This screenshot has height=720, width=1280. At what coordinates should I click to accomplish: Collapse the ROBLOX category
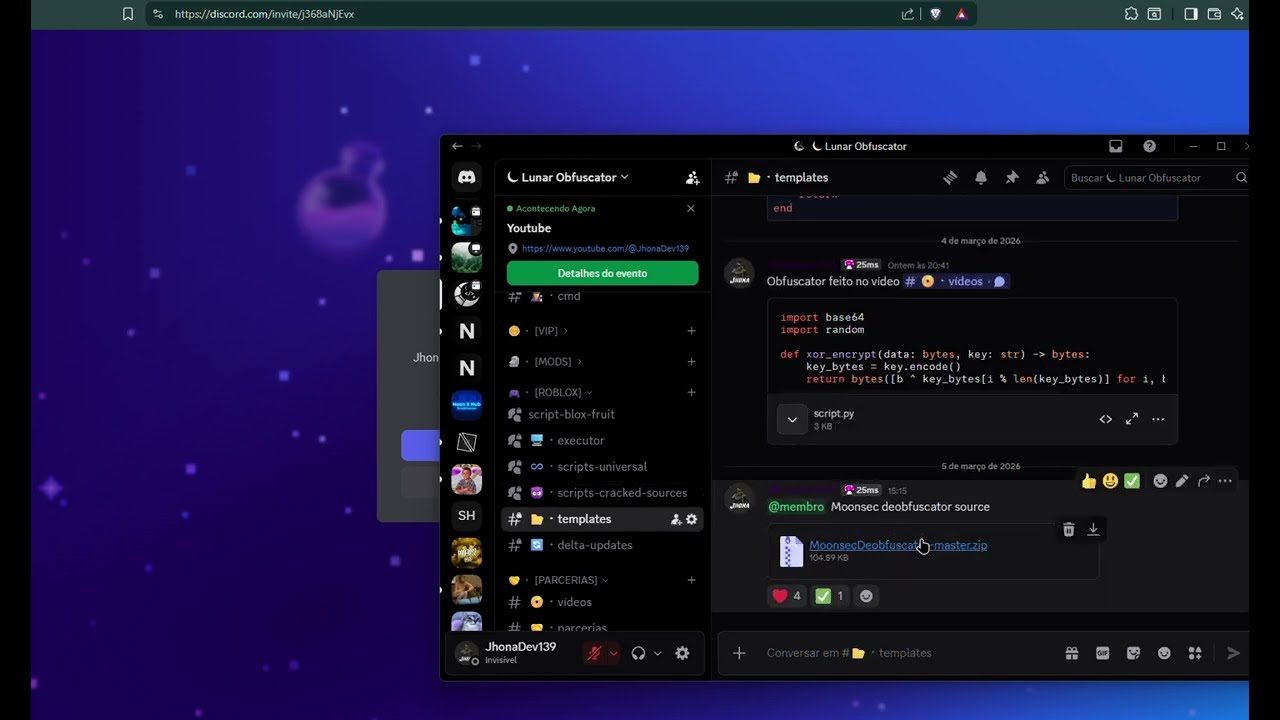[550, 393]
